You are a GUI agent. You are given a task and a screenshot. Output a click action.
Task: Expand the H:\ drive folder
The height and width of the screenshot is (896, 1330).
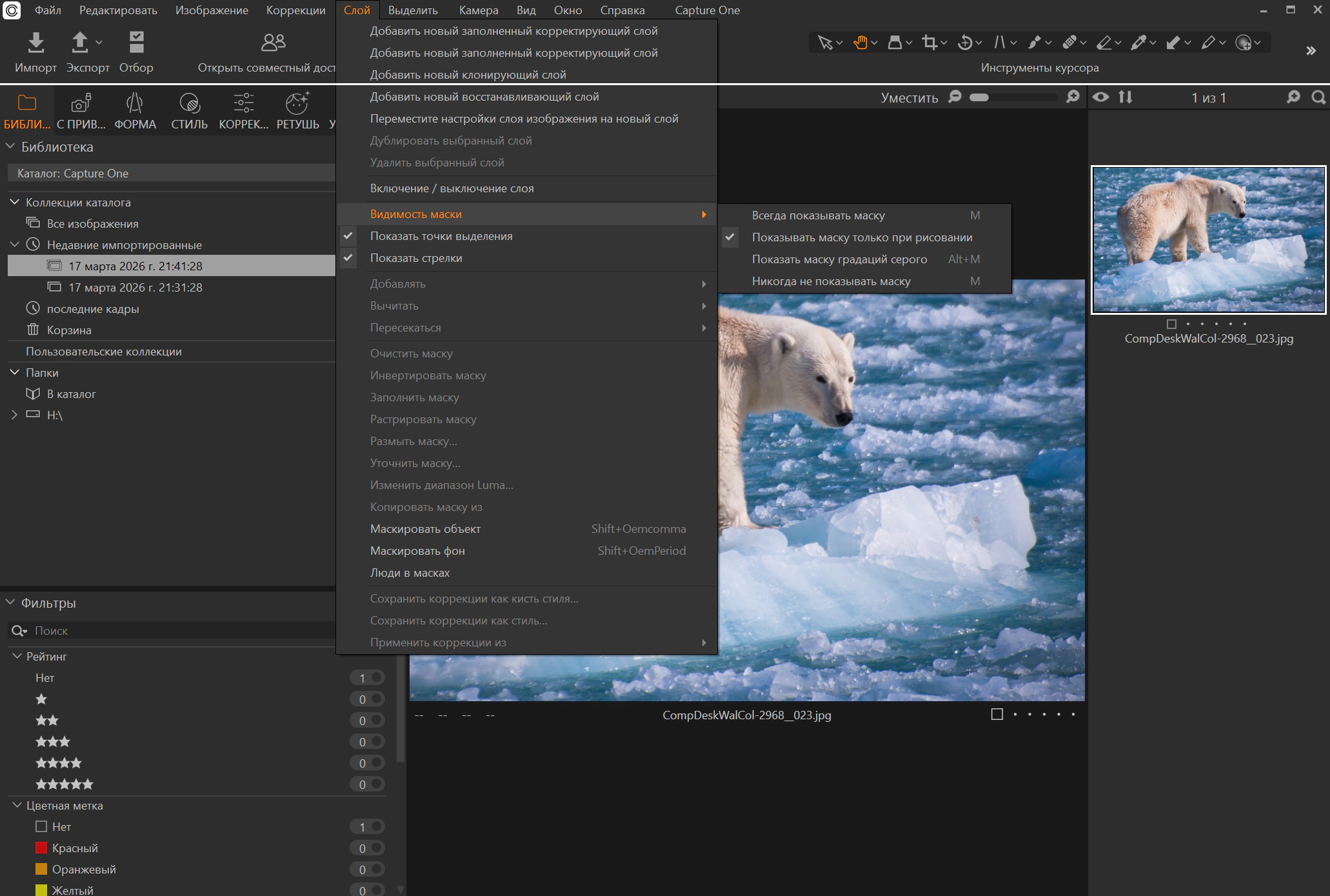(14, 415)
